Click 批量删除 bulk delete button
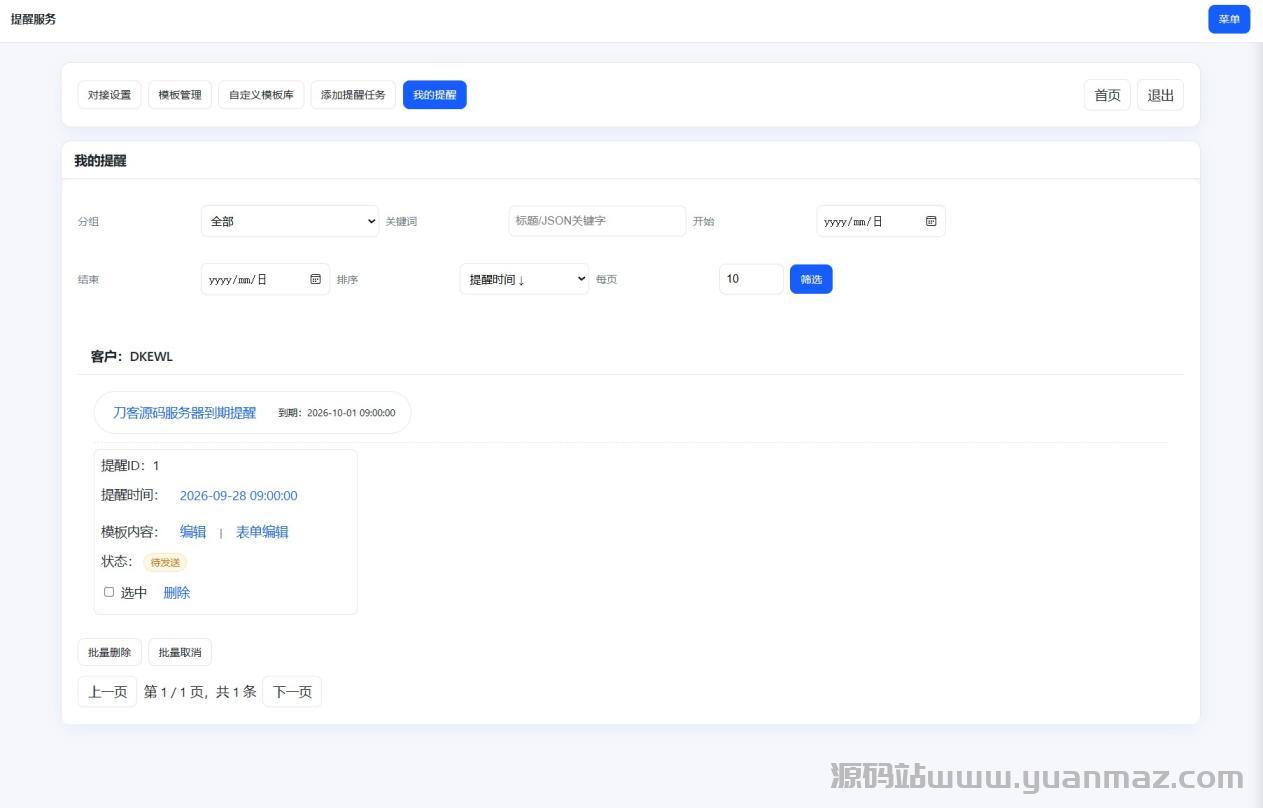1263x808 pixels. pos(109,652)
